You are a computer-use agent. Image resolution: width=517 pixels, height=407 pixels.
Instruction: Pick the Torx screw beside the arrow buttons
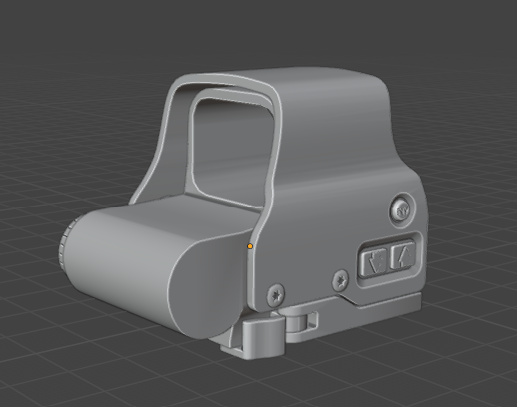(341, 280)
